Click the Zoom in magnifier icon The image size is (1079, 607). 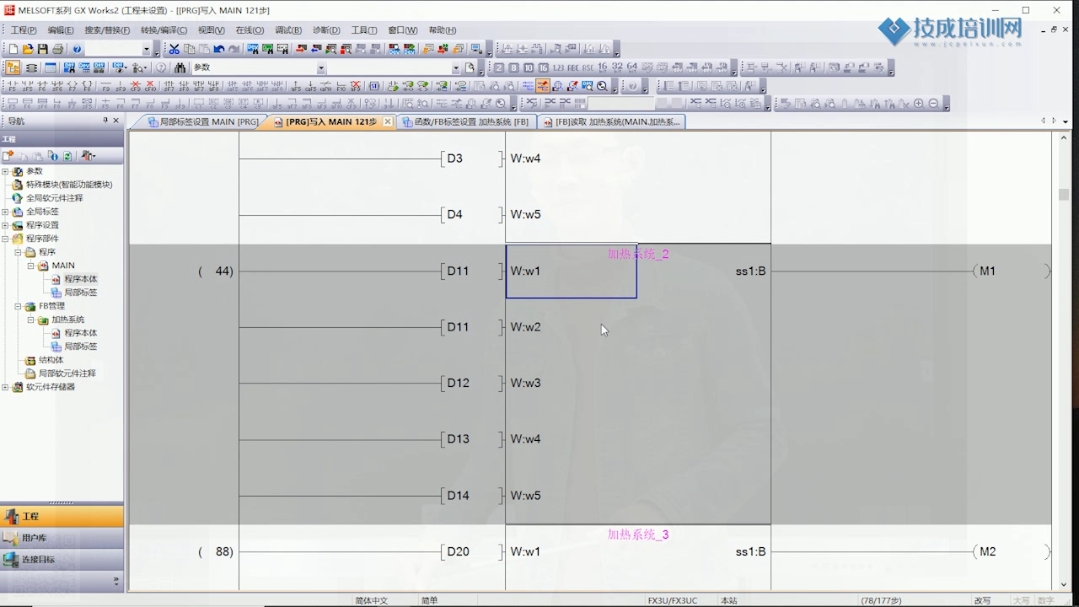coord(919,104)
